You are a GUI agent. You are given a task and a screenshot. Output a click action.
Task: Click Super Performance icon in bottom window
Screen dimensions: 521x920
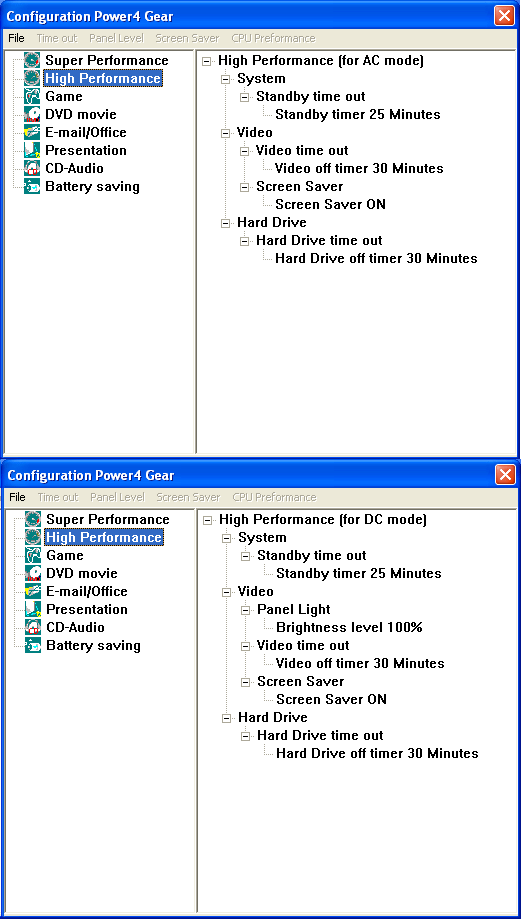tap(33, 519)
